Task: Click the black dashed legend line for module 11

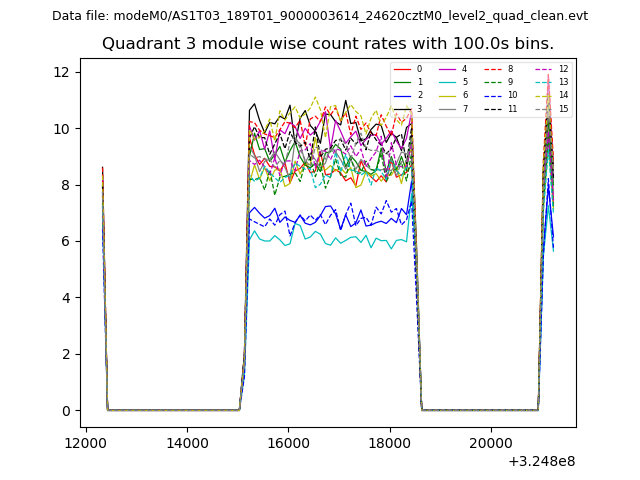Action: tap(492, 108)
